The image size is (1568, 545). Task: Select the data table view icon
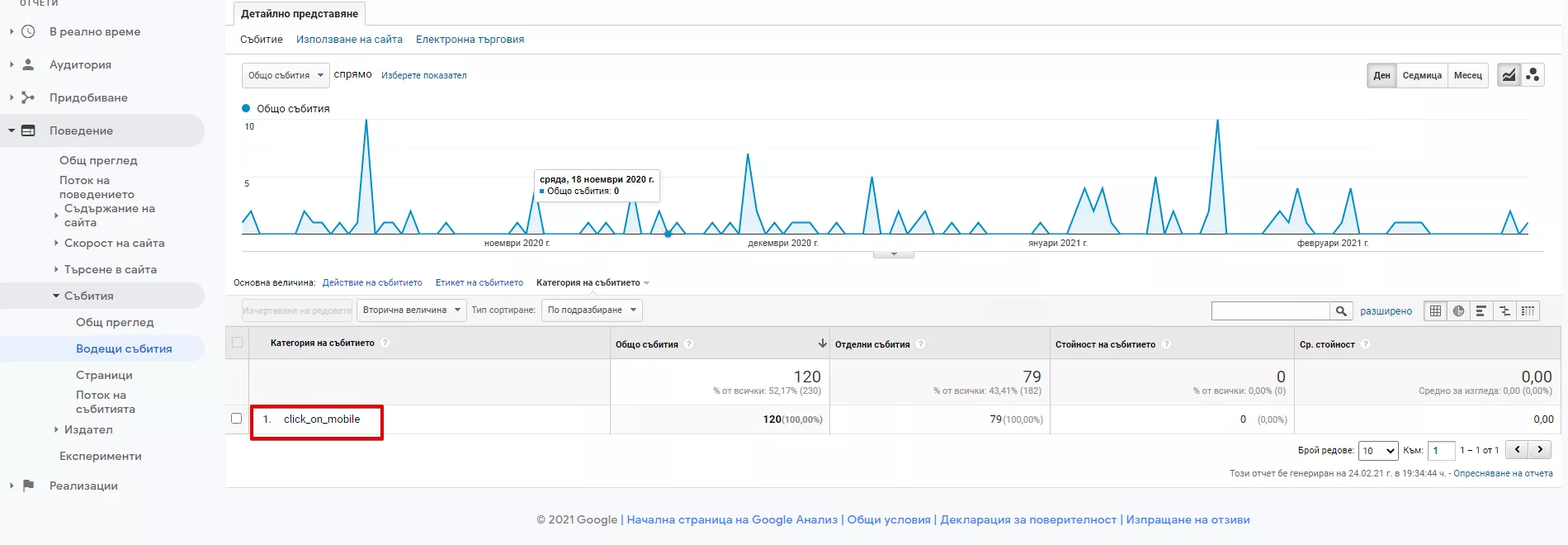click(1436, 310)
